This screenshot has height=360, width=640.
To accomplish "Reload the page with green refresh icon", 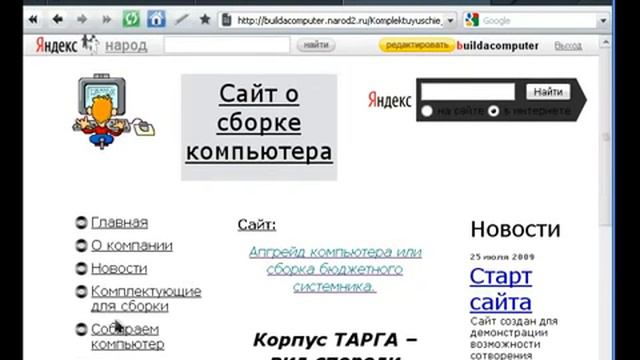I will pyautogui.click(x=131, y=19).
